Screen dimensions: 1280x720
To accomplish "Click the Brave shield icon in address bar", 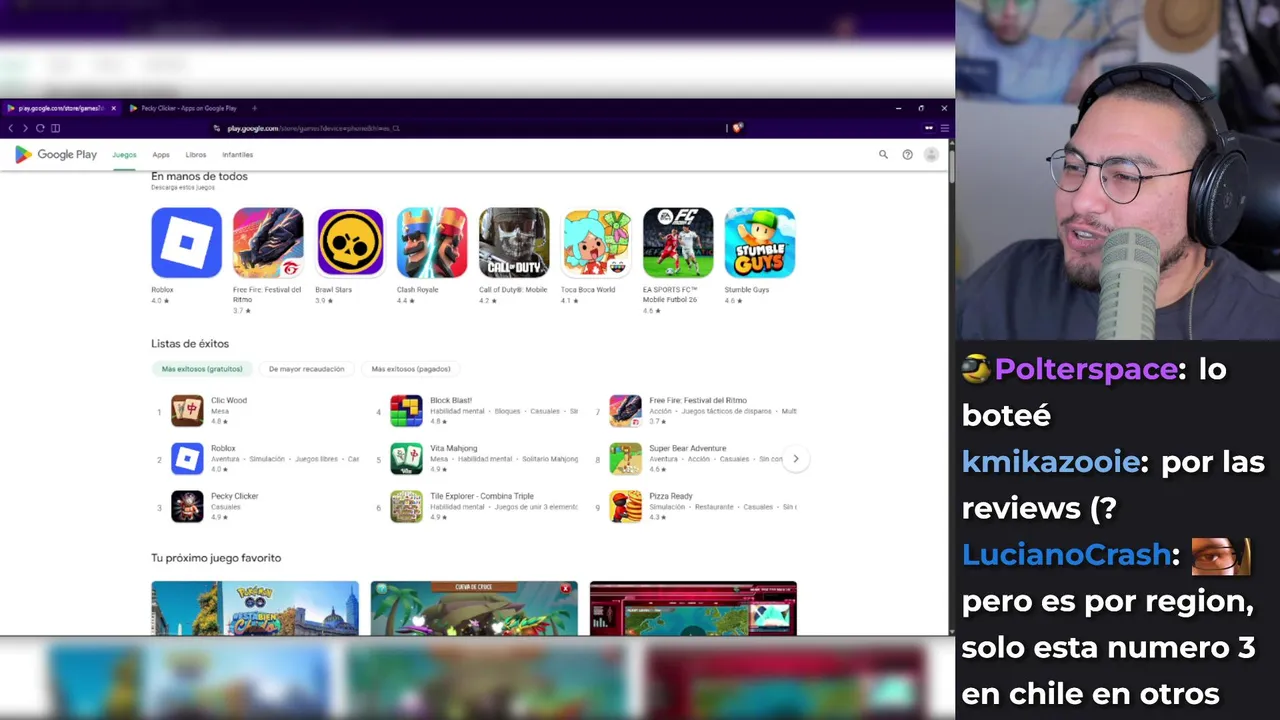I will [x=737, y=128].
